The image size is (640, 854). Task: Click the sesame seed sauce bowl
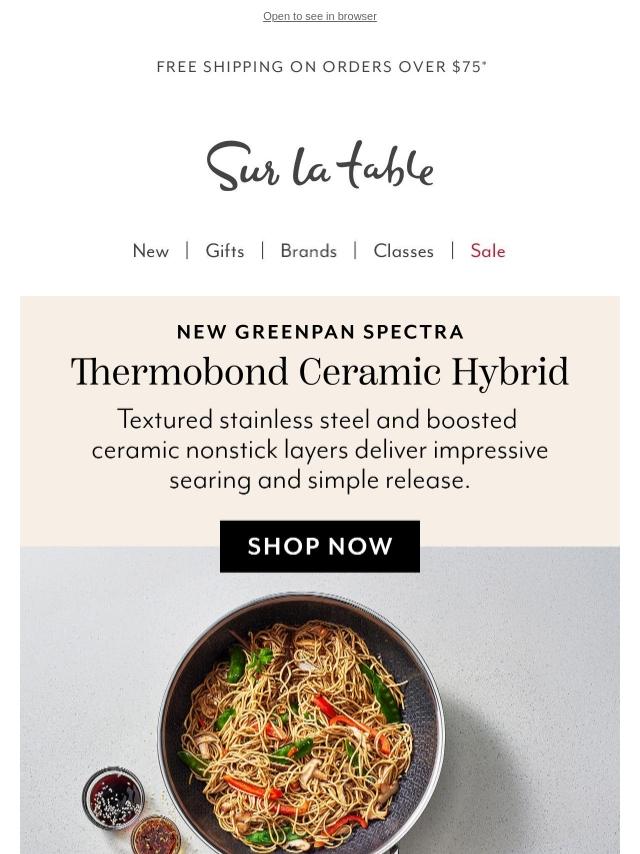coord(112,799)
